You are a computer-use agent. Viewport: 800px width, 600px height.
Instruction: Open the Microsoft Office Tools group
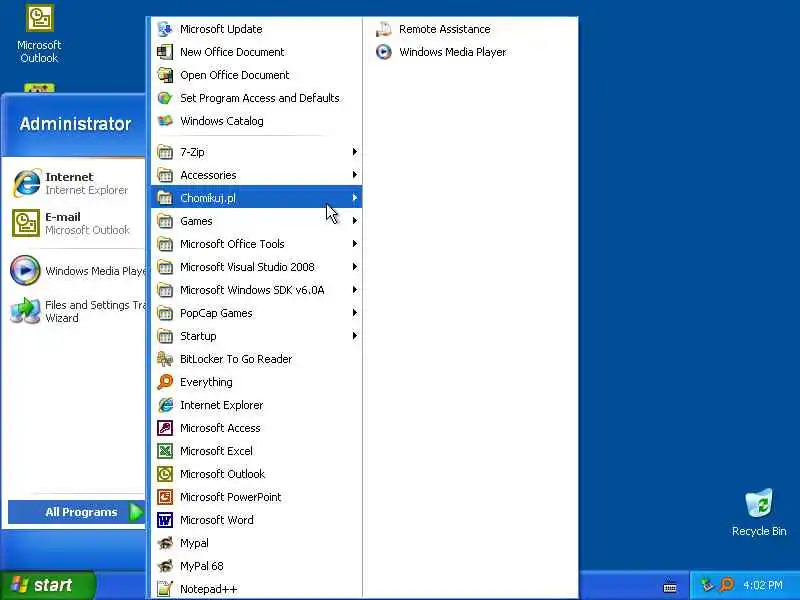tap(257, 244)
